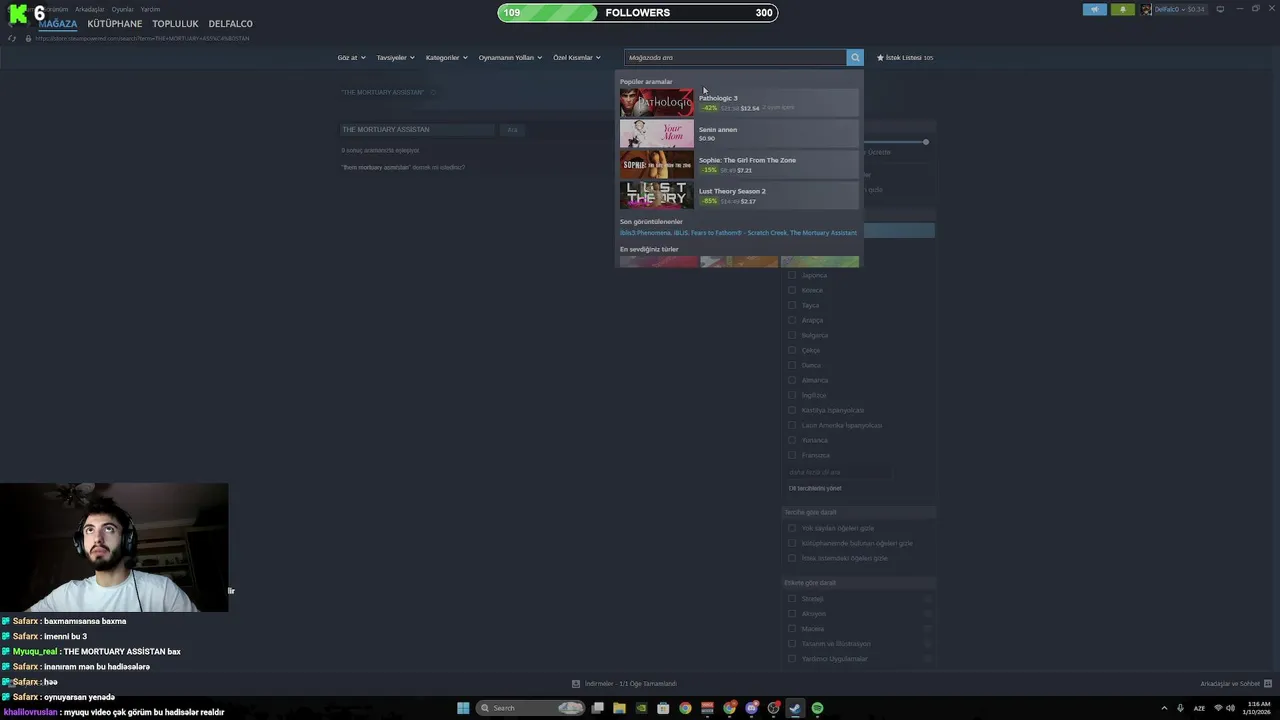Click the Steam VR/big picture monitor icon
The width and height of the screenshot is (1280, 720).
(1220, 9)
